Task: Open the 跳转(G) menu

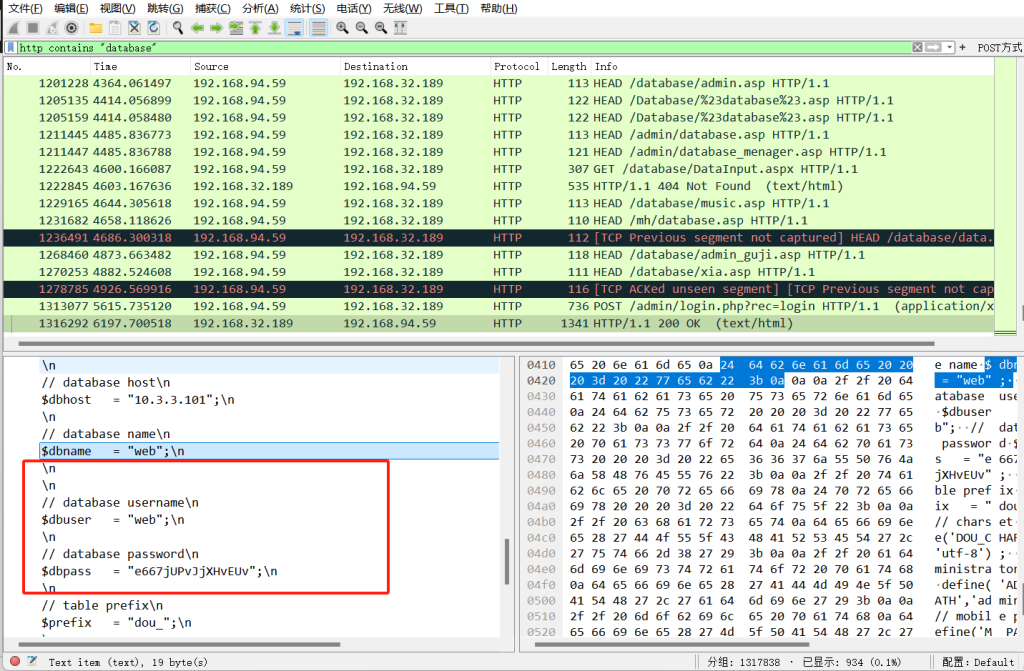Action: tap(165, 8)
